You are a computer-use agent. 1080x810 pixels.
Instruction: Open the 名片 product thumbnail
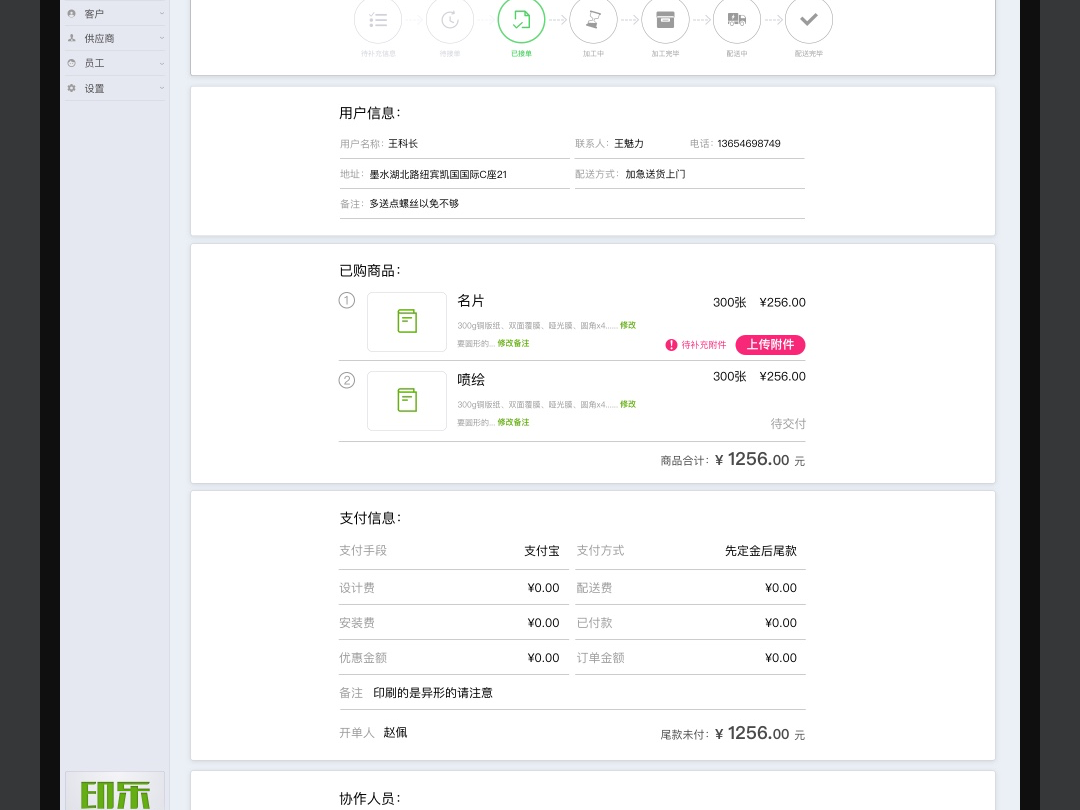click(x=407, y=322)
